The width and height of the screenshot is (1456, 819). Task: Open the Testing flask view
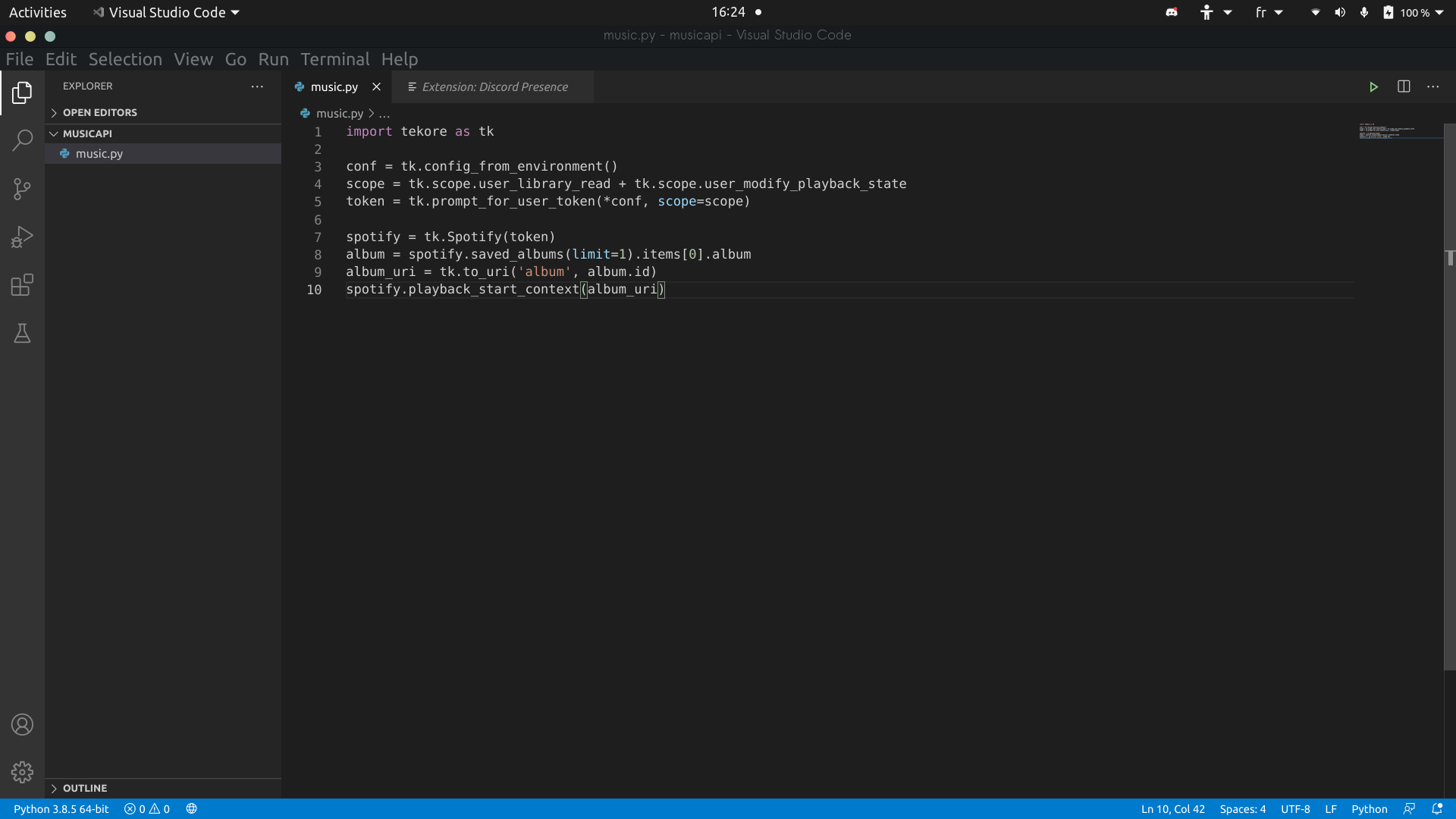[x=22, y=334]
